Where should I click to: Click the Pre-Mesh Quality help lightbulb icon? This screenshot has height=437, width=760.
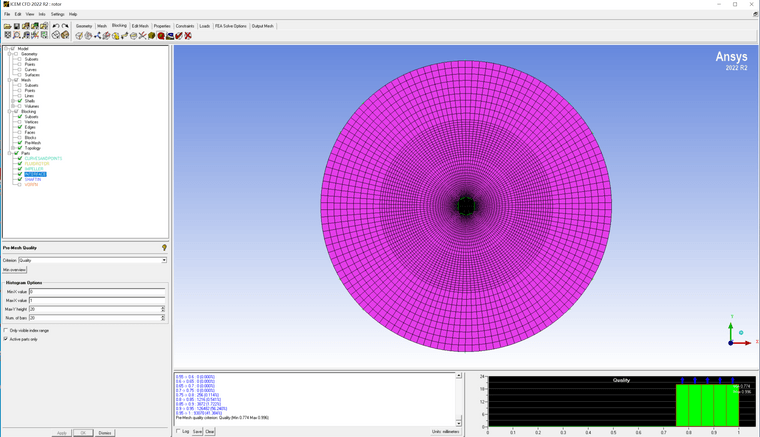tap(164, 247)
